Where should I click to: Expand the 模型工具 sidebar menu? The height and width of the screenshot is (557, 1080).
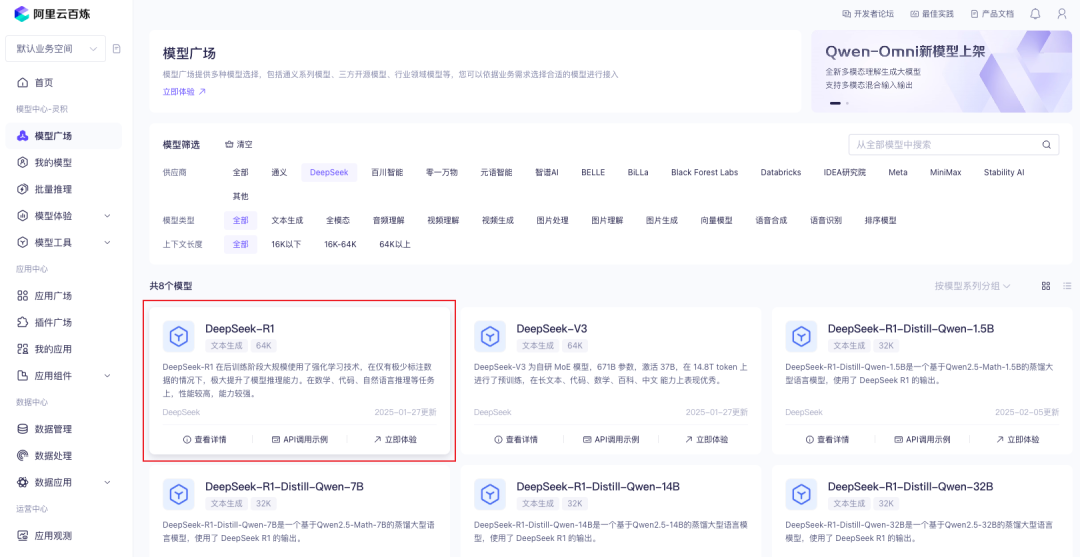coord(107,242)
